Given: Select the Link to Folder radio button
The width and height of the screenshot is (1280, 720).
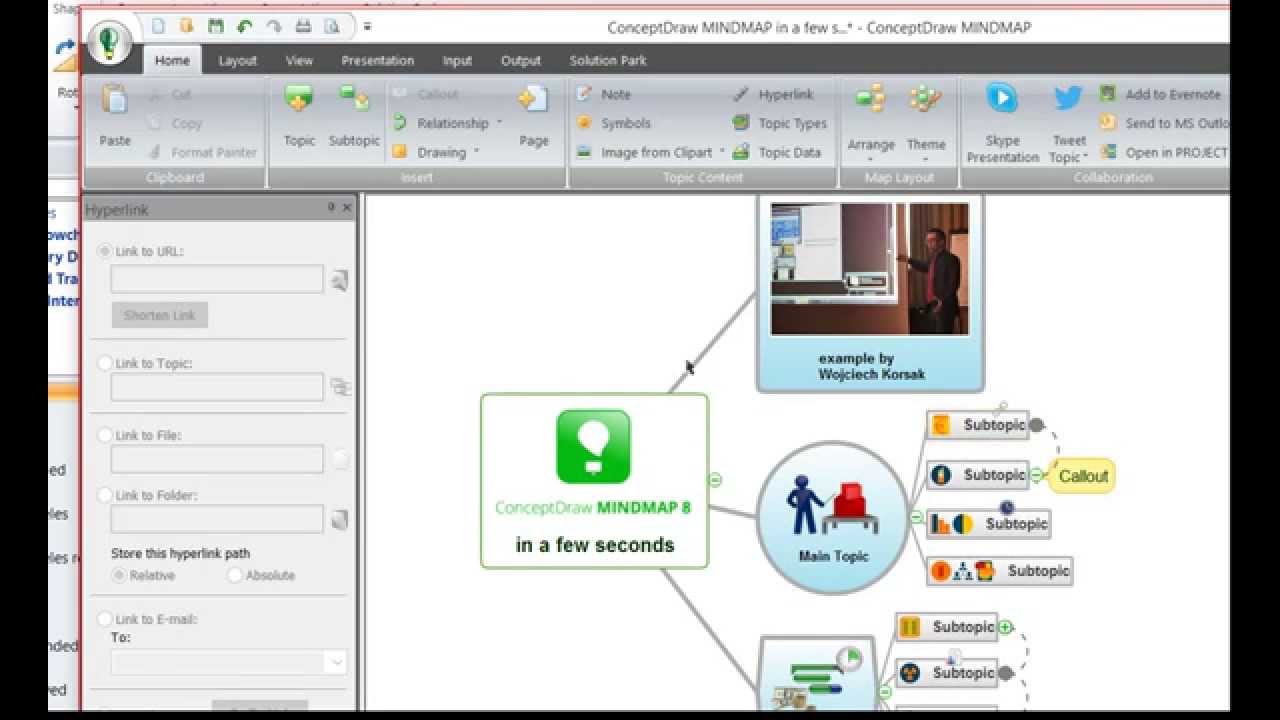Looking at the screenshot, I should click(x=105, y=495).
